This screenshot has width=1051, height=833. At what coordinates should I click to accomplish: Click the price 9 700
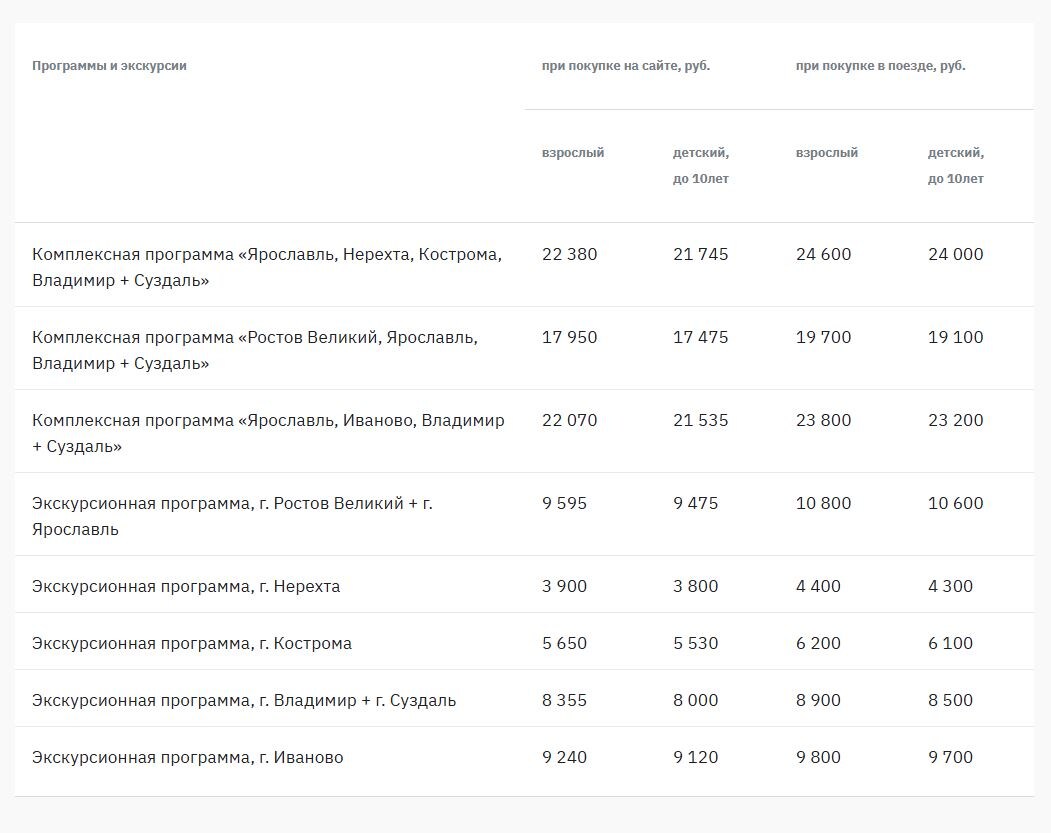coord(950,757)
